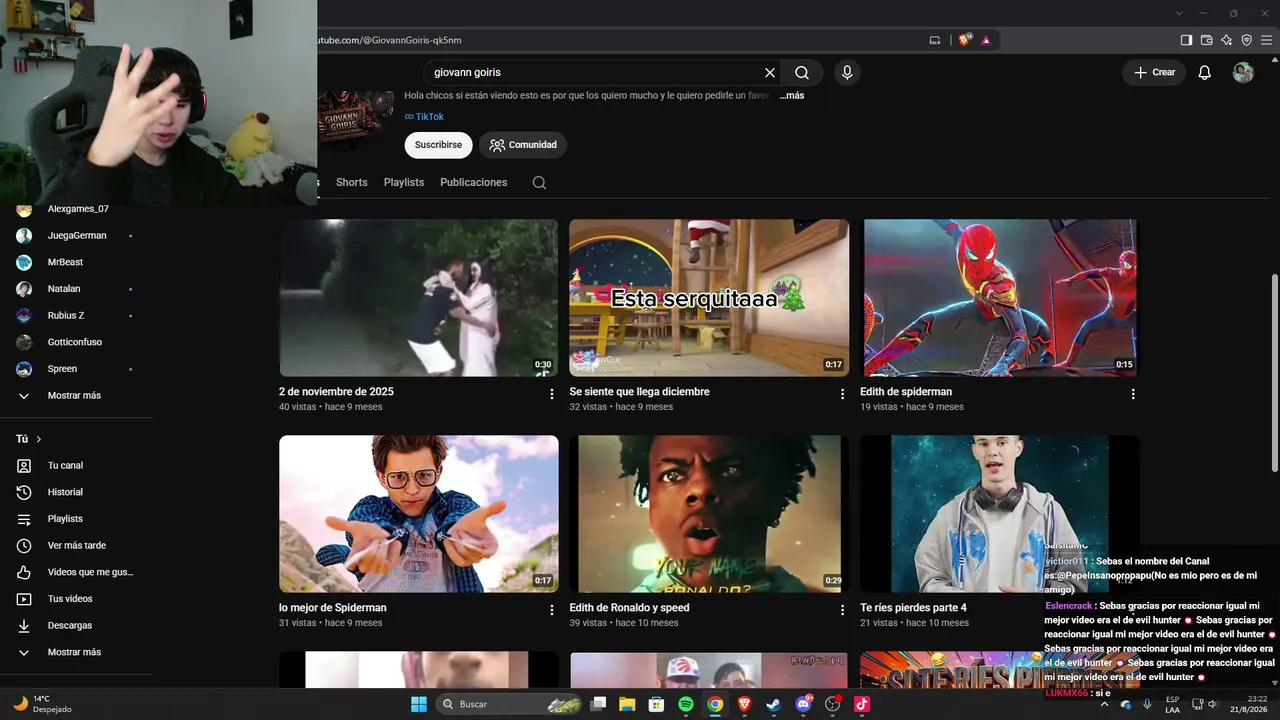Image resolution: width=1280 pixels, height=720 pixels.
Task: Switch to the Publicaciones tab
Action: point(474,183)
